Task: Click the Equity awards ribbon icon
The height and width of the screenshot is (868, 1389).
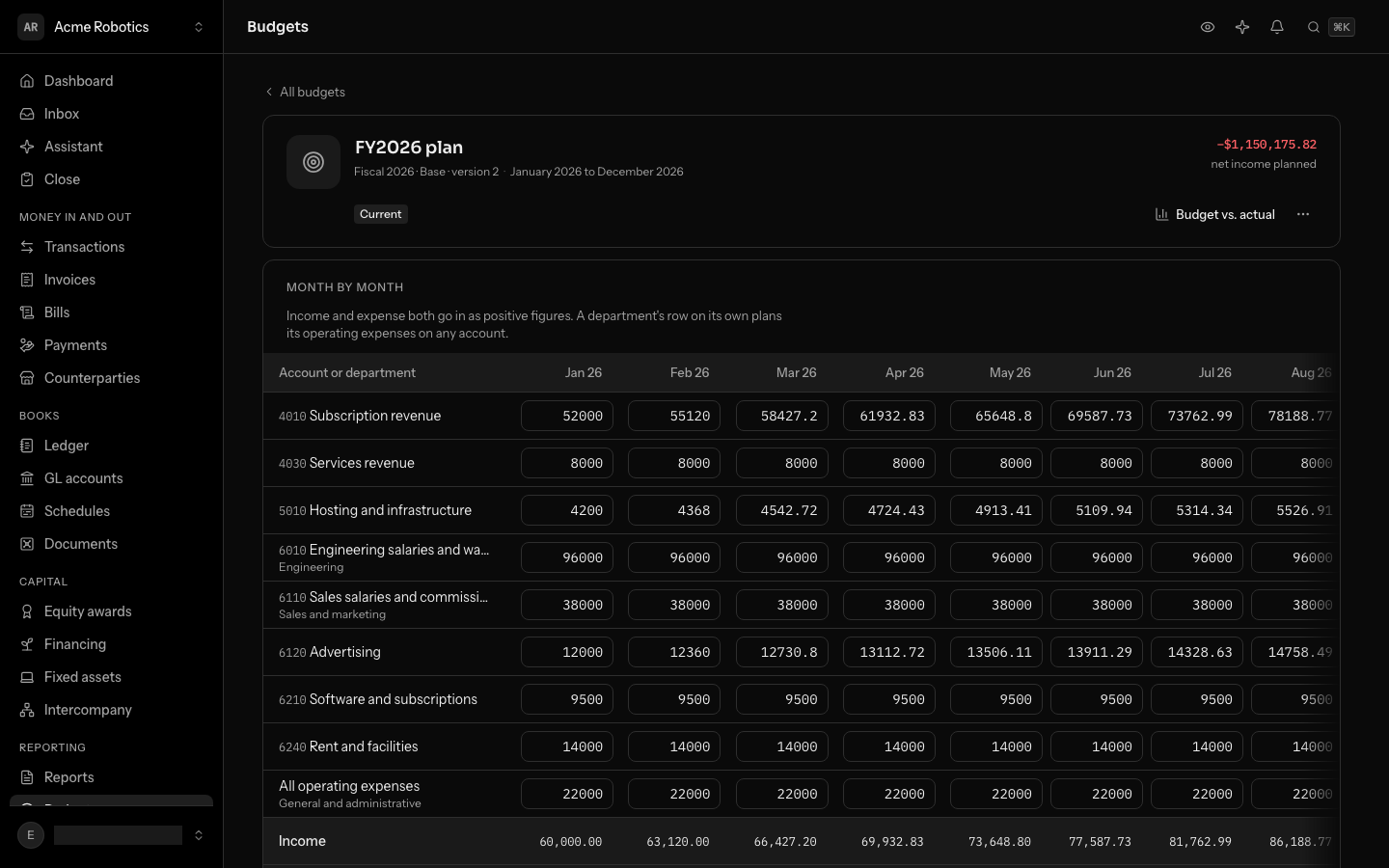Action: pos(27,611)
